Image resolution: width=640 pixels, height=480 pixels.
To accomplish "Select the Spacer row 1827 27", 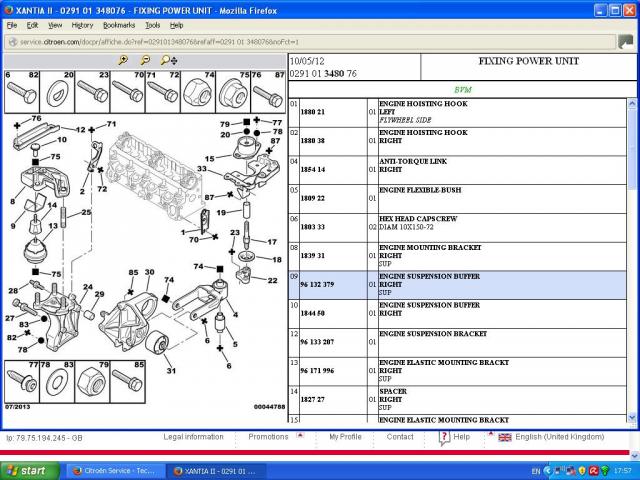I will (x=458, y=400).
